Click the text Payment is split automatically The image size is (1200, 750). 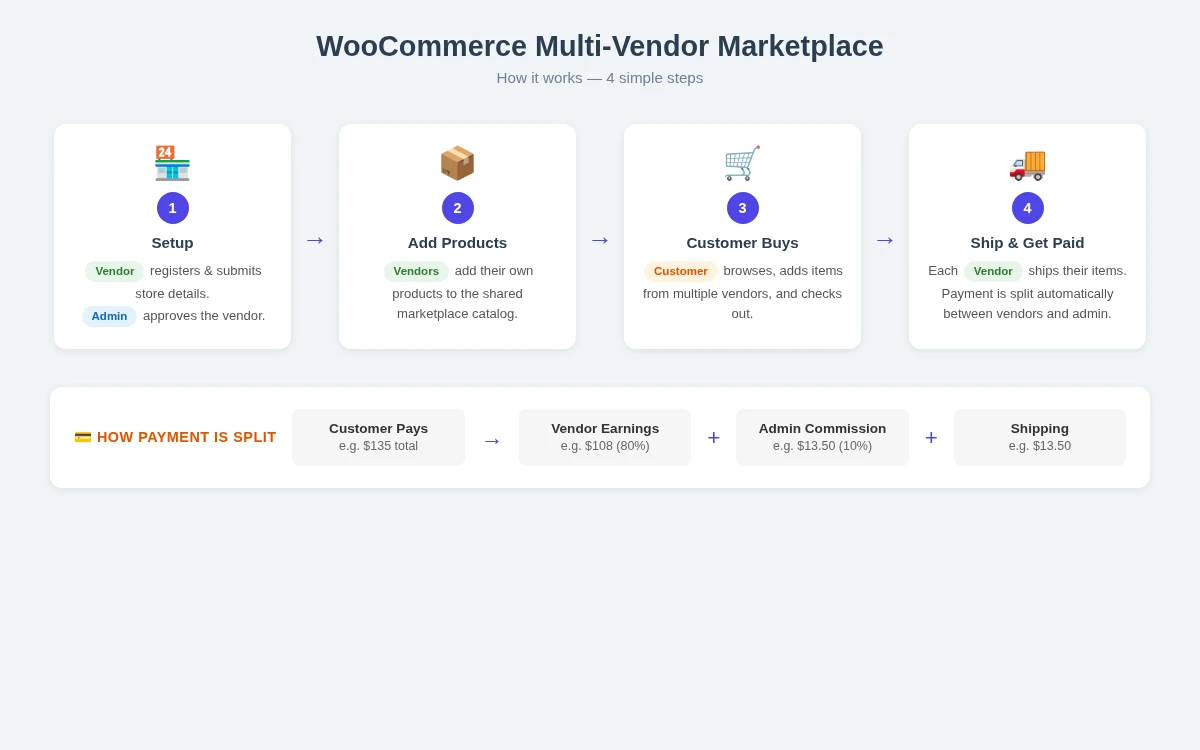pos(1027,294)
